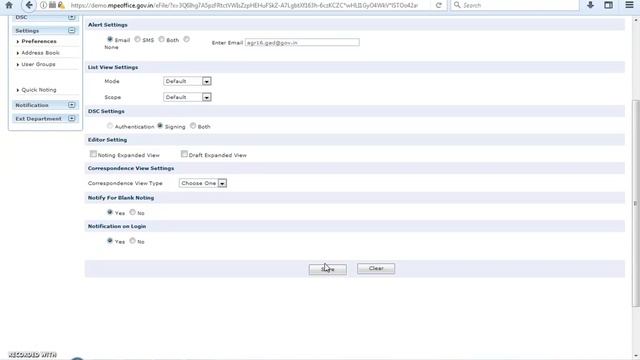
Task: Go back using the browser back arrow
Action: click(29, 5)
